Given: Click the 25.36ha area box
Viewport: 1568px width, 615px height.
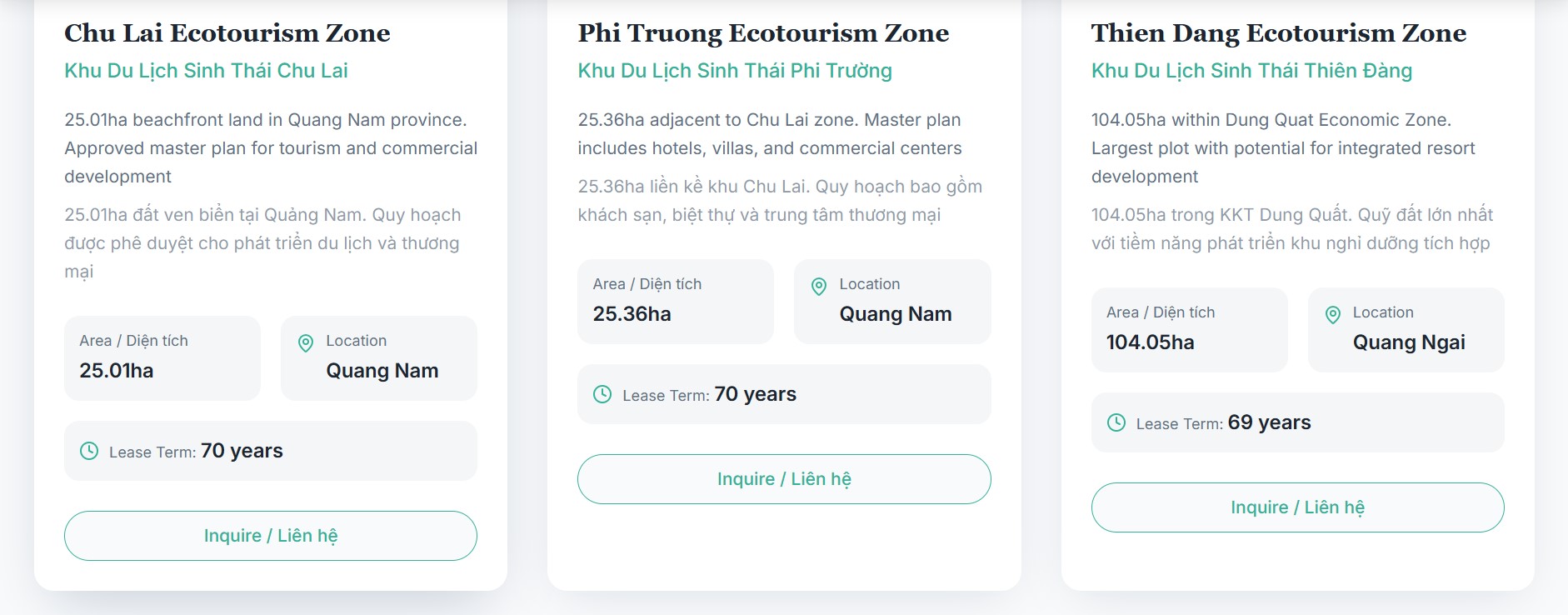Looking at the screenshot, I should (x=675, y=301).
